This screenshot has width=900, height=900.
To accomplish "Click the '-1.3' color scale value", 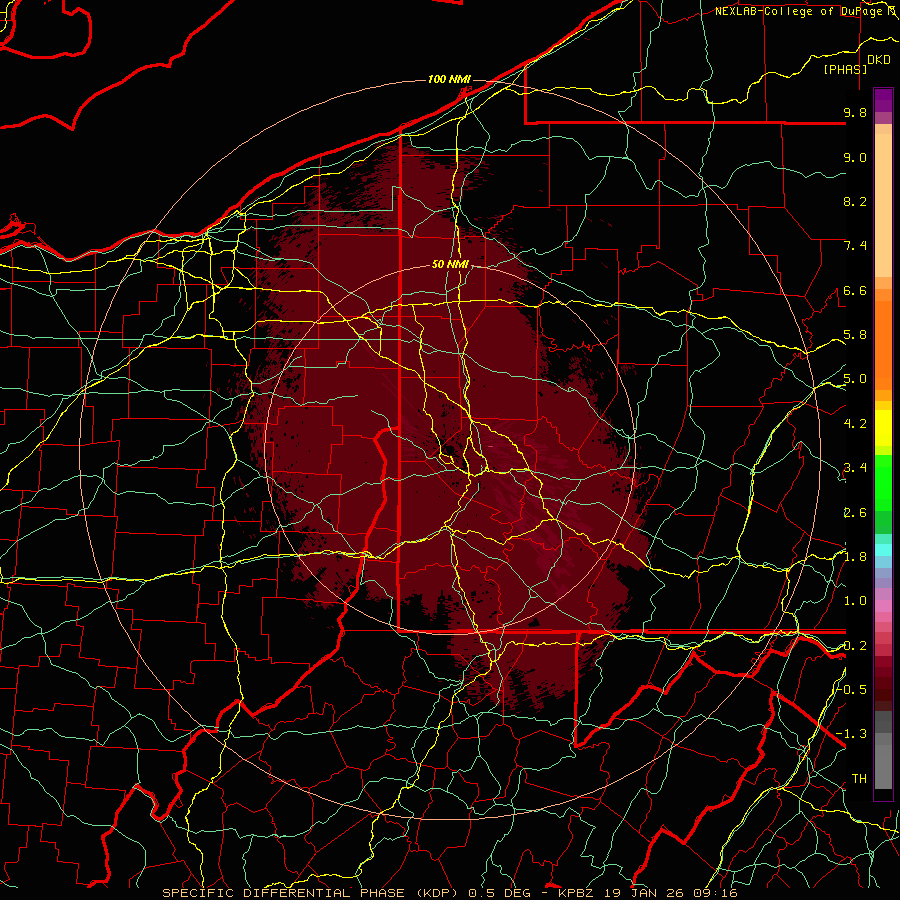I will click(852, 734).
